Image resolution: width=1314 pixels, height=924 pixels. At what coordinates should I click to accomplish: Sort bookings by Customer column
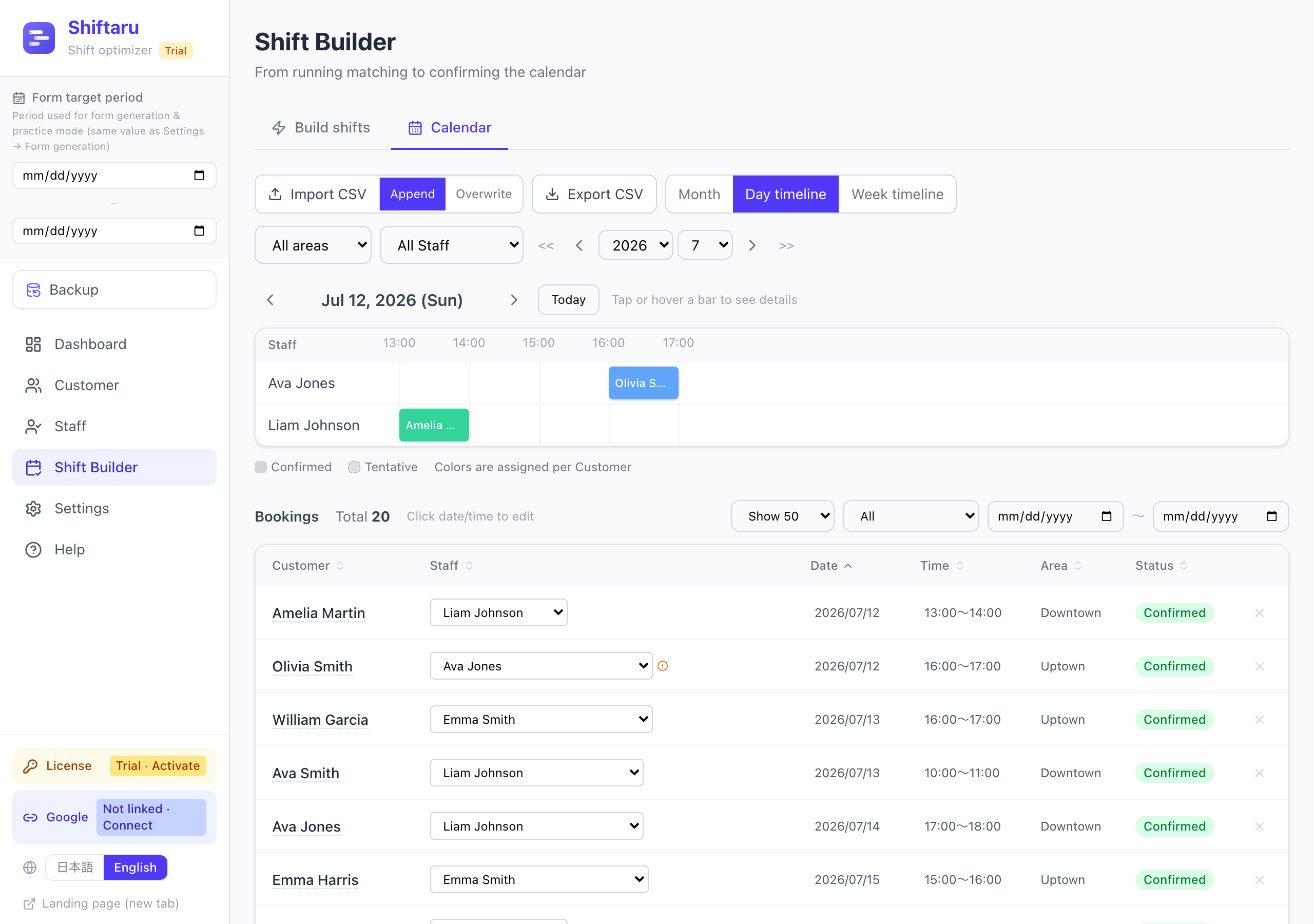click(308, 566)
